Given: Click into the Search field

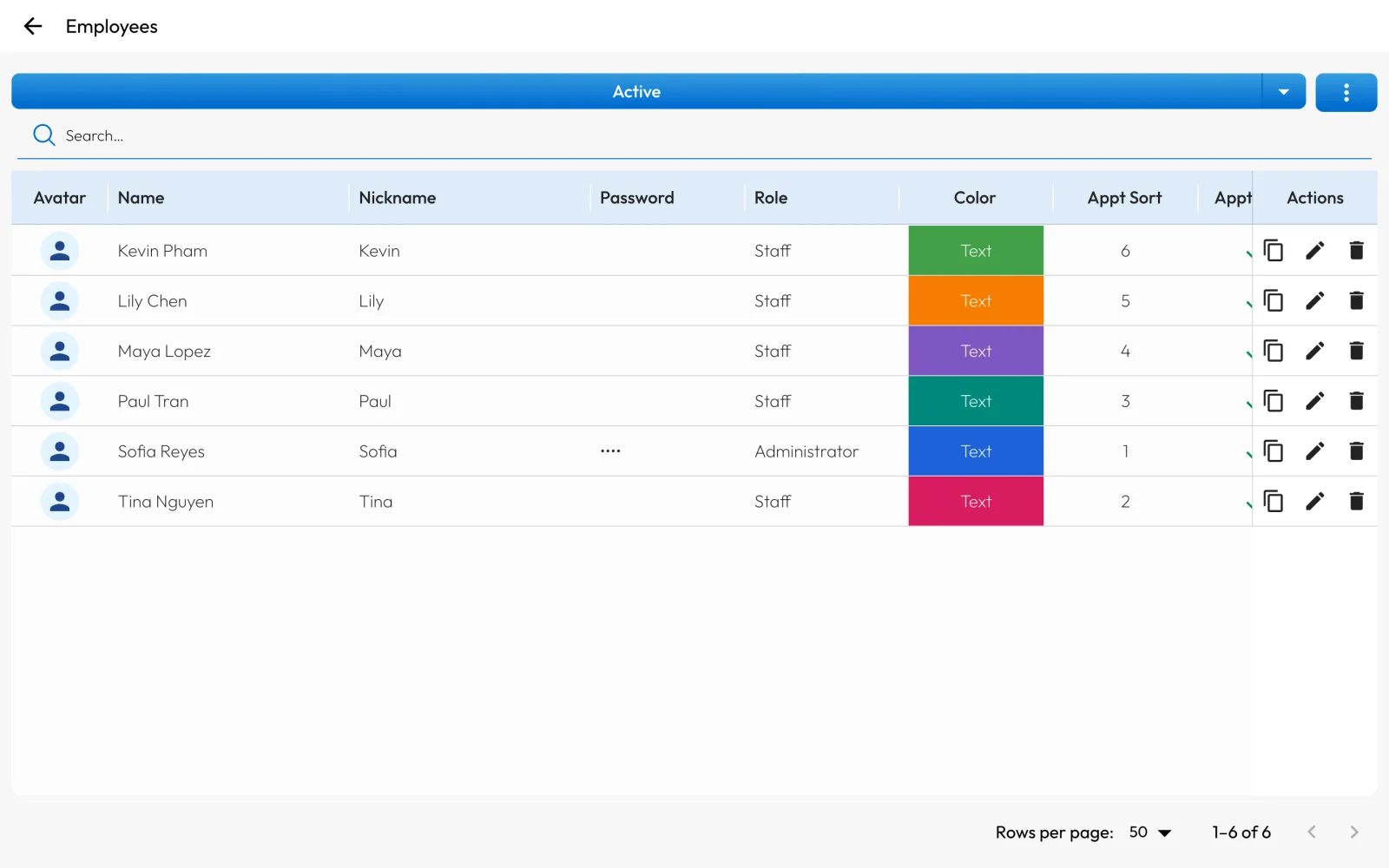Looking at the screenshot, I should click(694, 135).
